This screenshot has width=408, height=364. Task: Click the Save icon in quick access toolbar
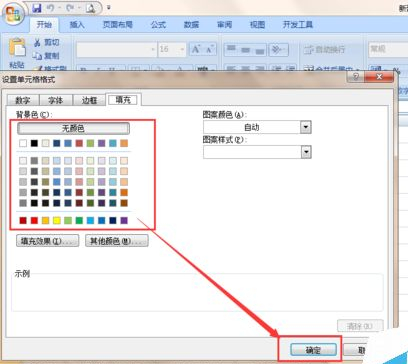pyautogui.click(x=37, y=8)
